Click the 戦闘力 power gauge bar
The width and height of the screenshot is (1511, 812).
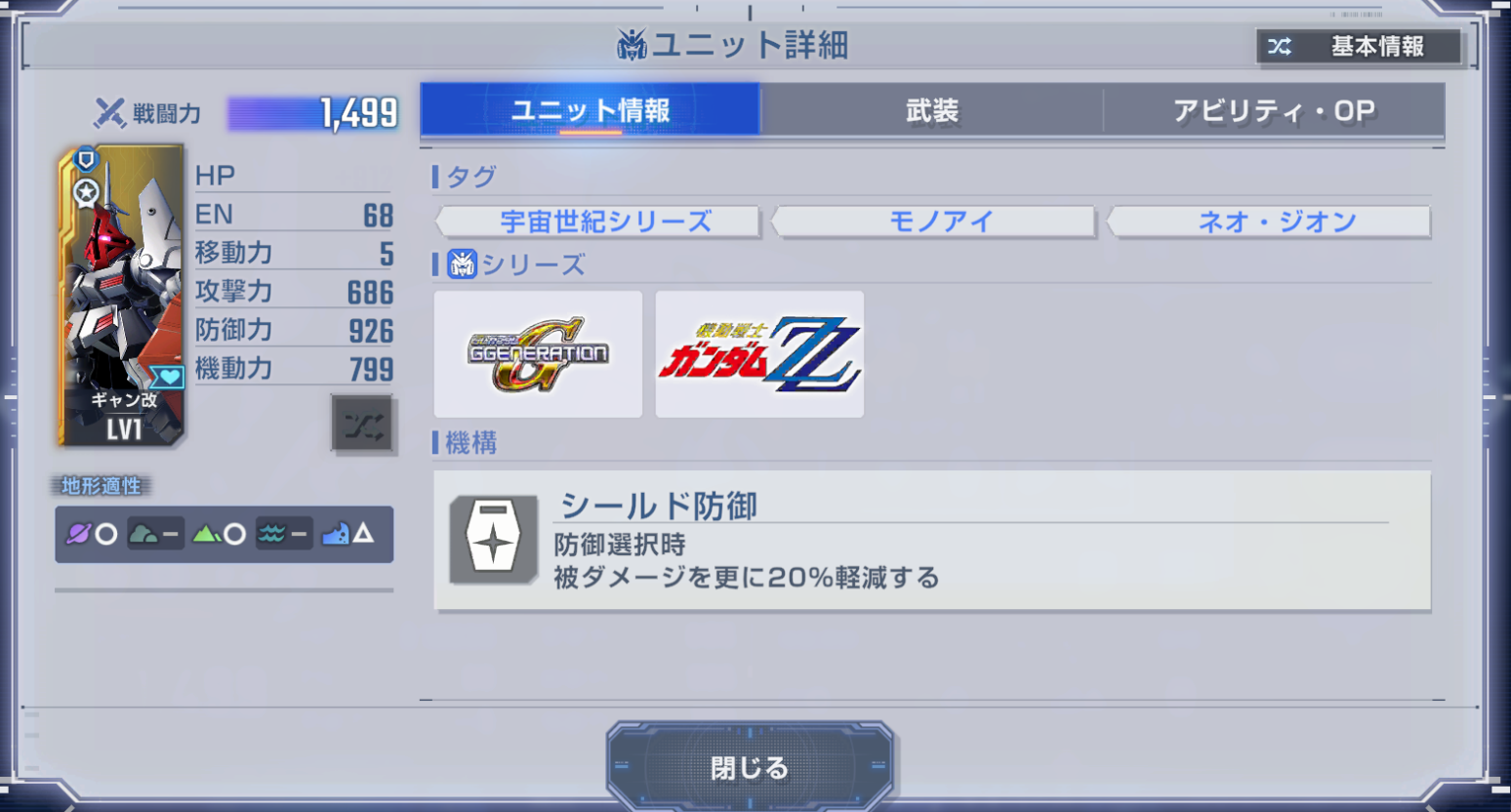313,113
